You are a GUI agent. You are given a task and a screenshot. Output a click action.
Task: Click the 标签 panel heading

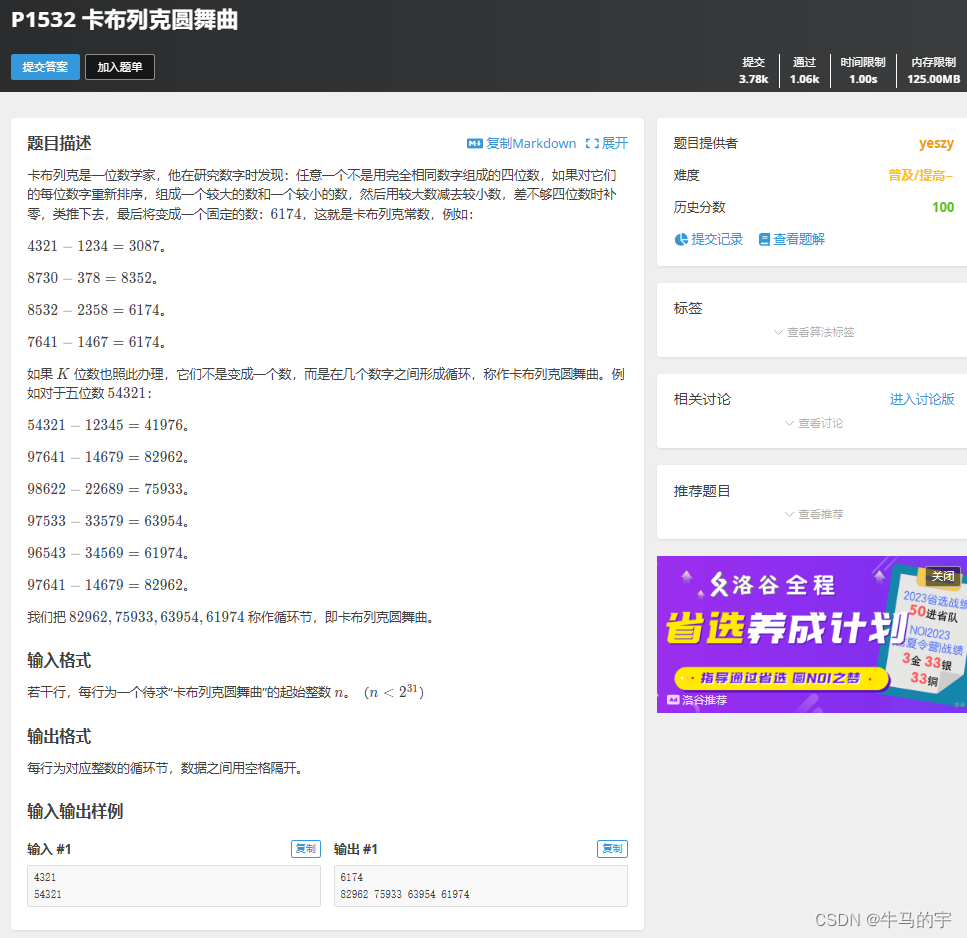coord(688,308)
